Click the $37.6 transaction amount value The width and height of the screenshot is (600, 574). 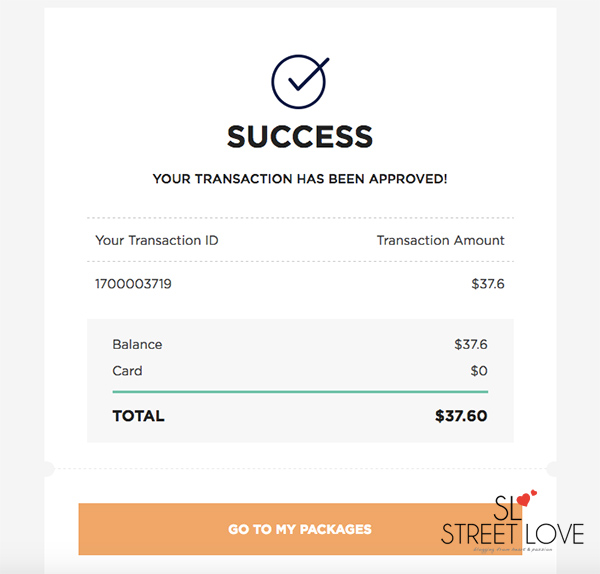click(x=488, y=284)
